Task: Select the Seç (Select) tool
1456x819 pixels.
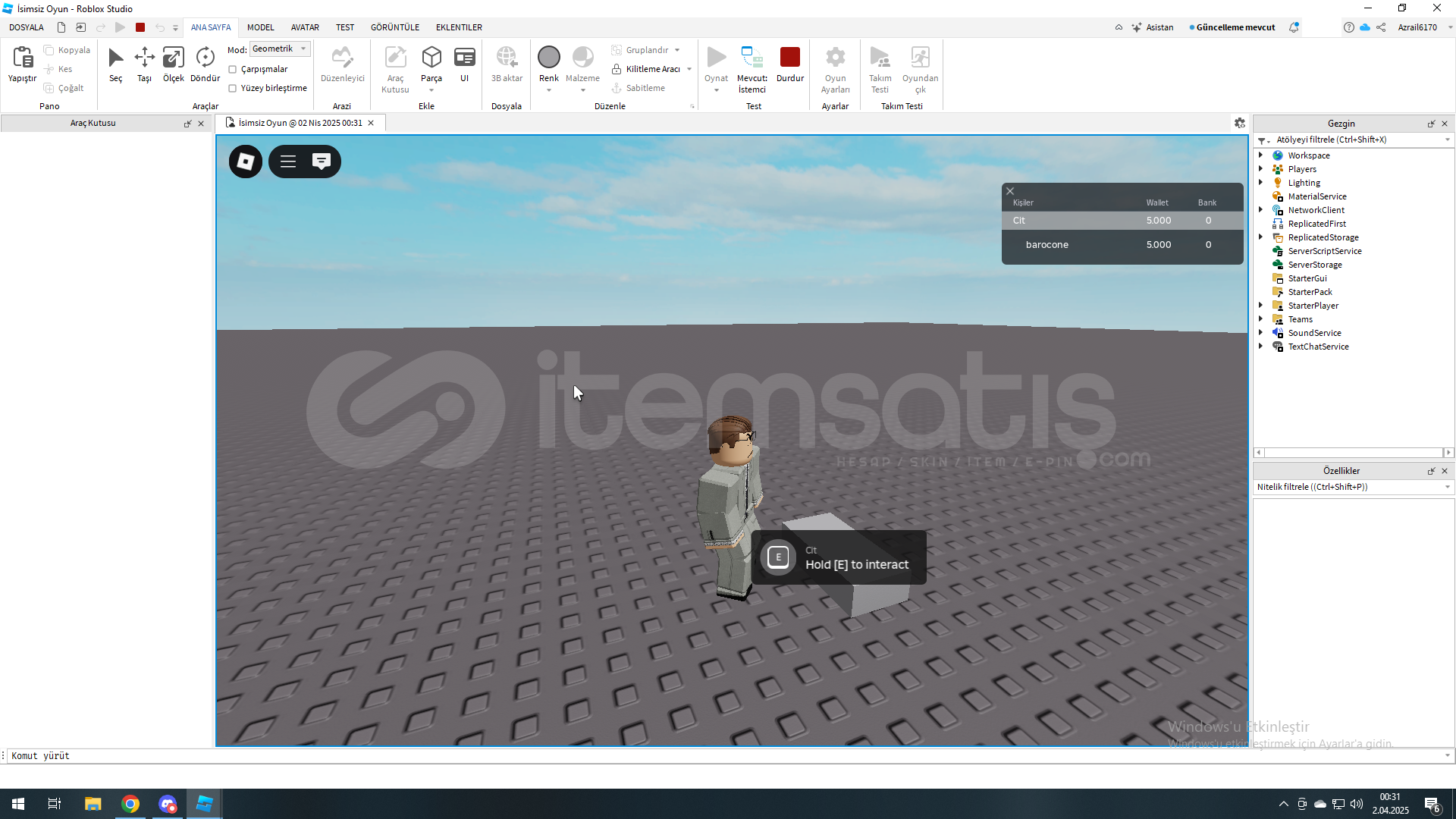Action: [115, 64]
